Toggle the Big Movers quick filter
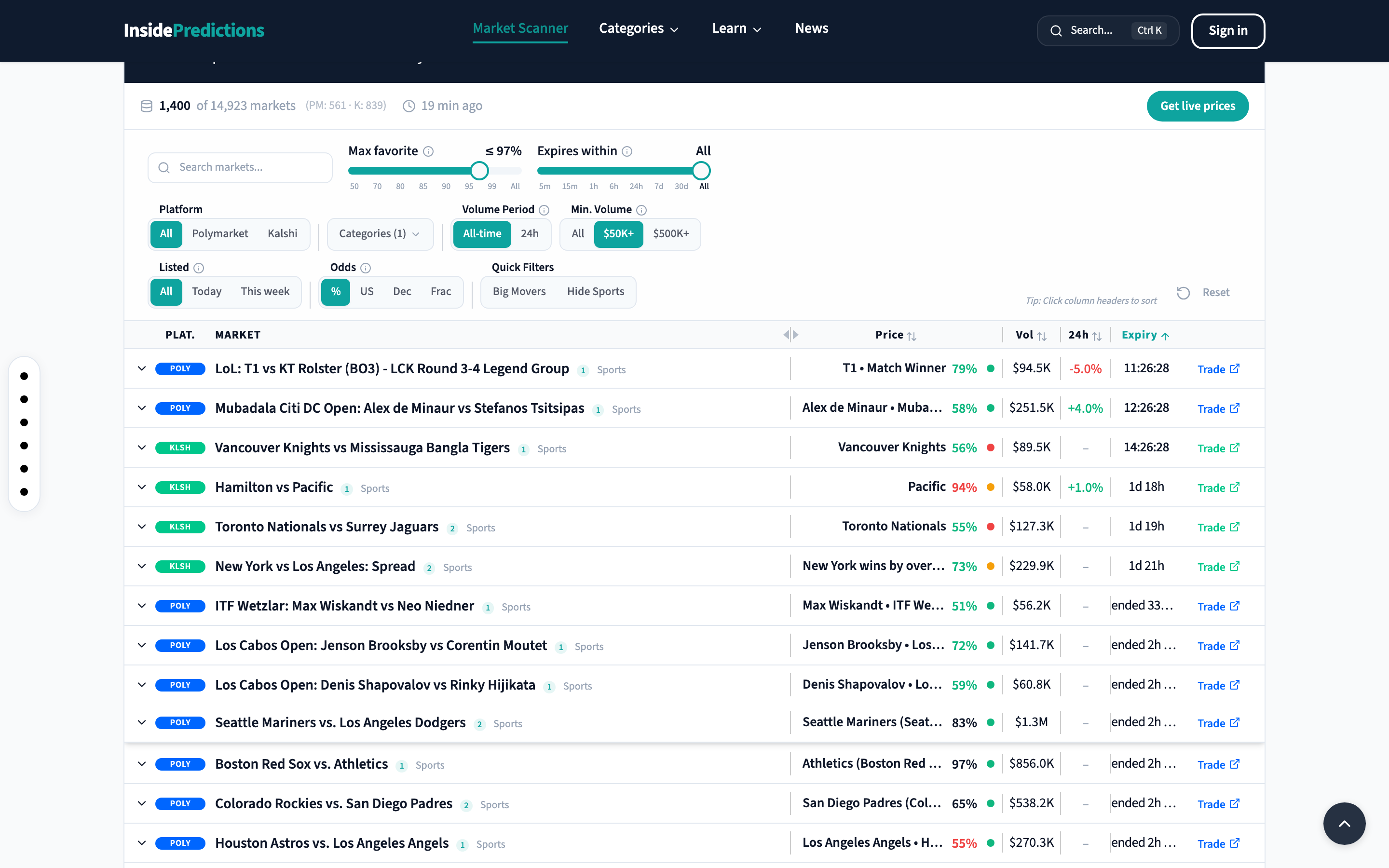This screenshot has height=868, width=1389. coord(519,292)
